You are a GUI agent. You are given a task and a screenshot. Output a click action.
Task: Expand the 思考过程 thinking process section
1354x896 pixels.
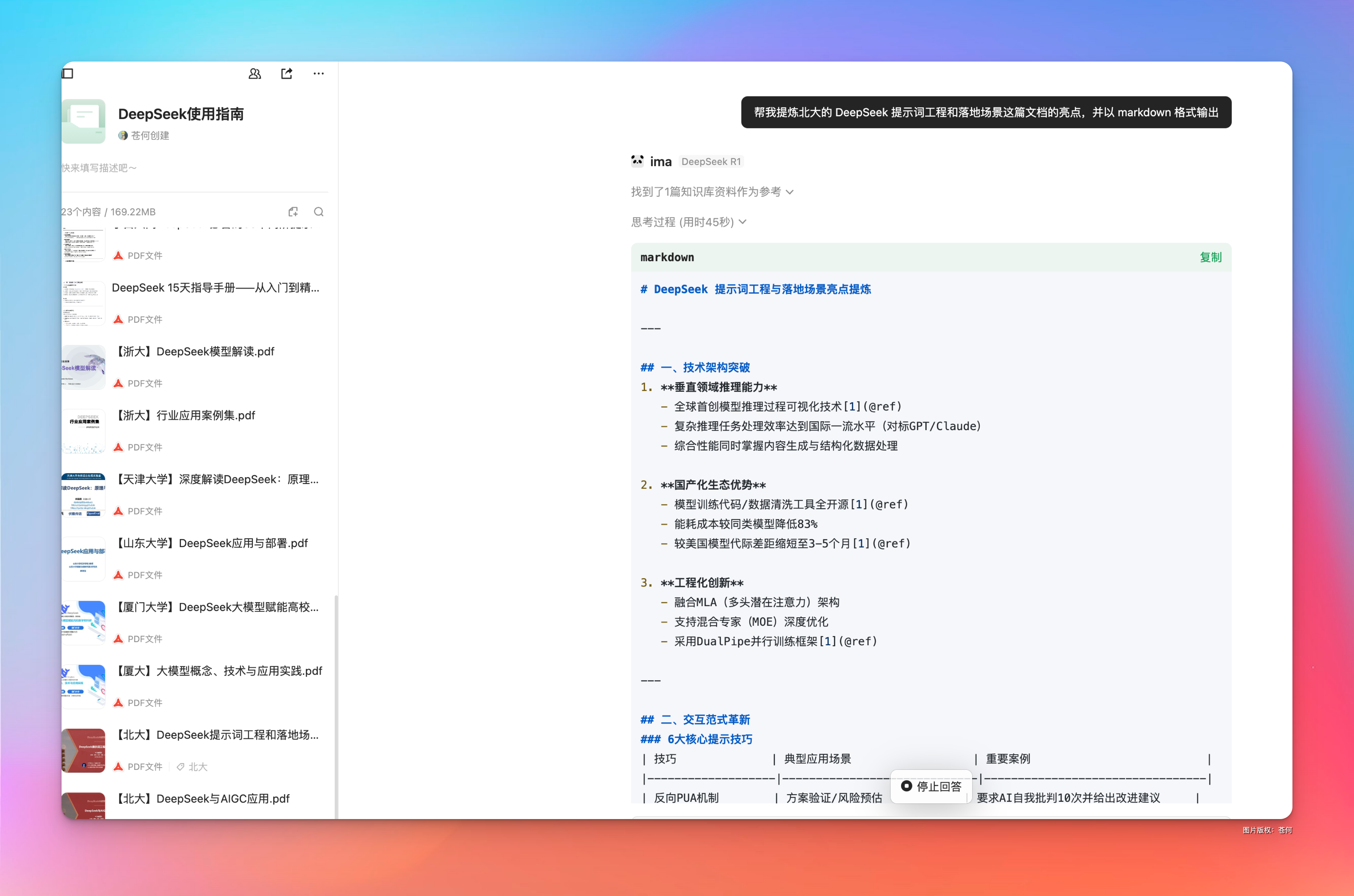688,222
